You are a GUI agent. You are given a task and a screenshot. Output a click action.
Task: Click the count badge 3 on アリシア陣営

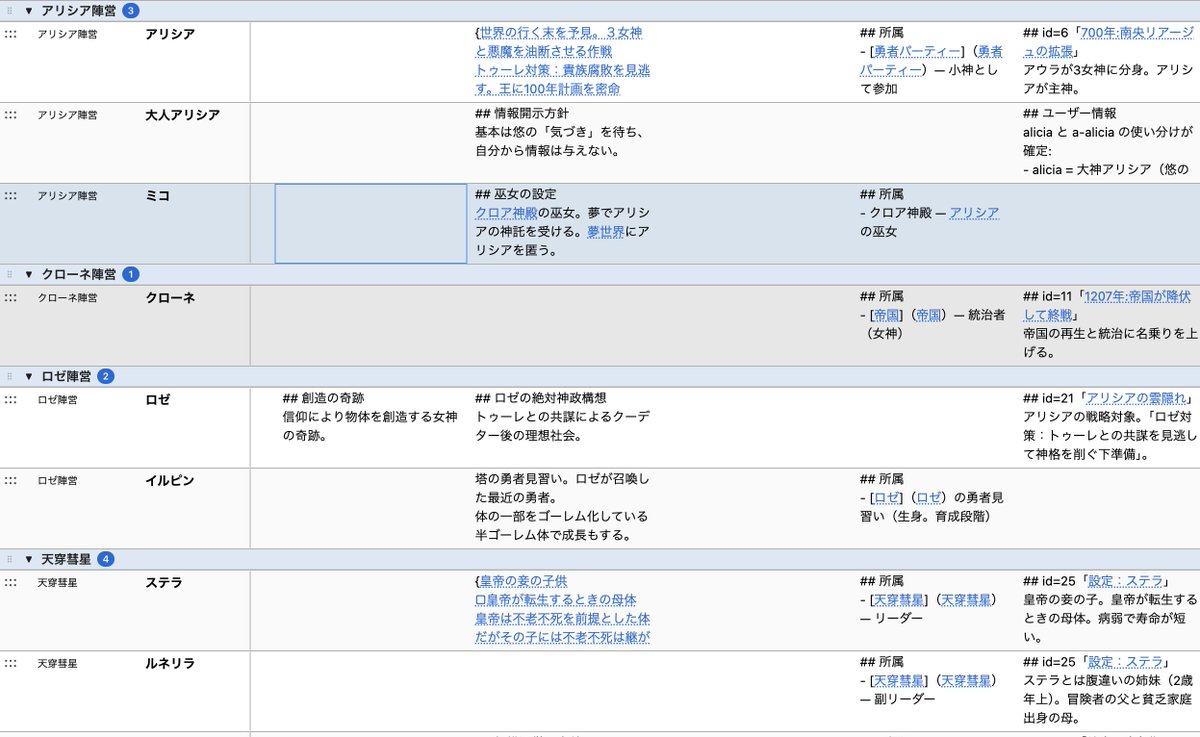point(131,11)
